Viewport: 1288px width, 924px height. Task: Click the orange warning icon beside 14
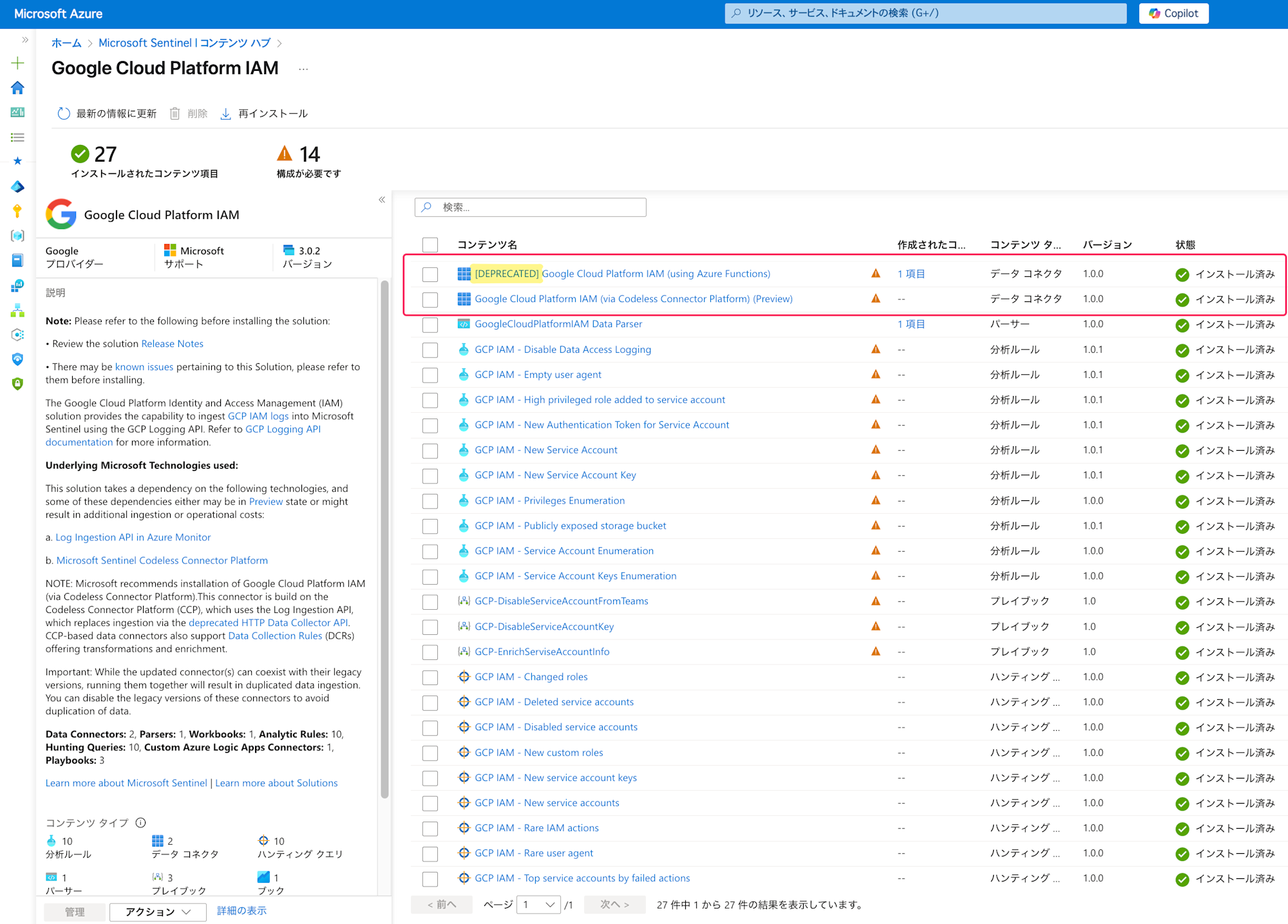click(x=285, y=153)
